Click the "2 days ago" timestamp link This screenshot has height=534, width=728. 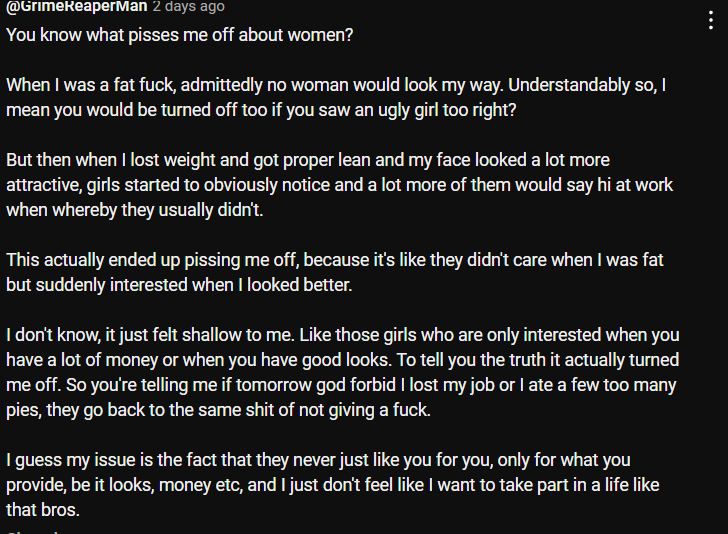coord(188,7)
